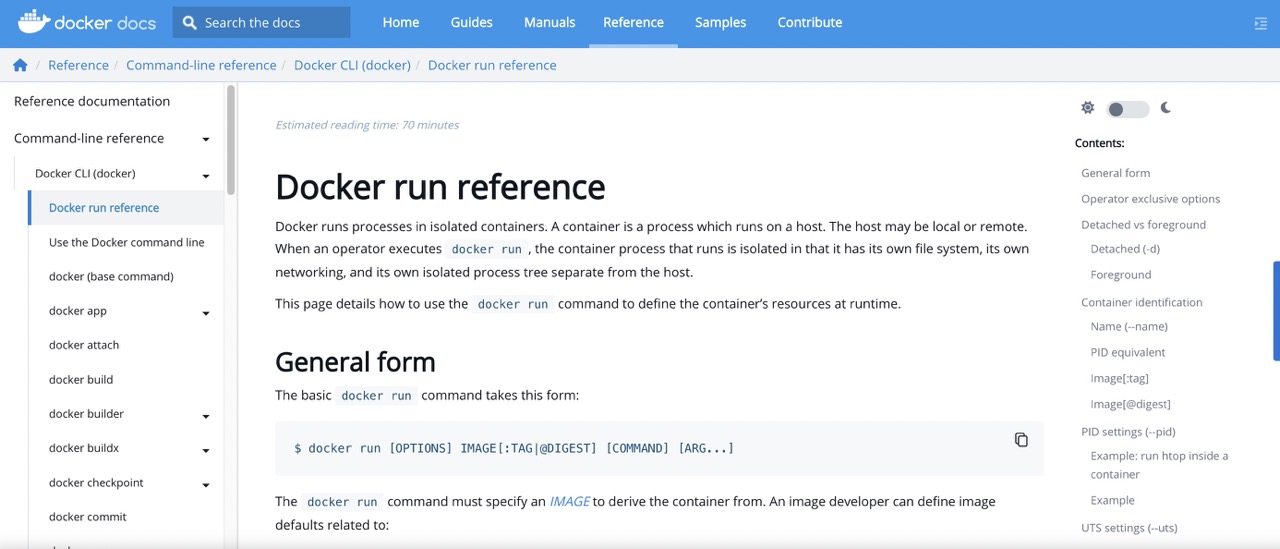
Task: Open docker build sidebar item
Action: [81, 380]
